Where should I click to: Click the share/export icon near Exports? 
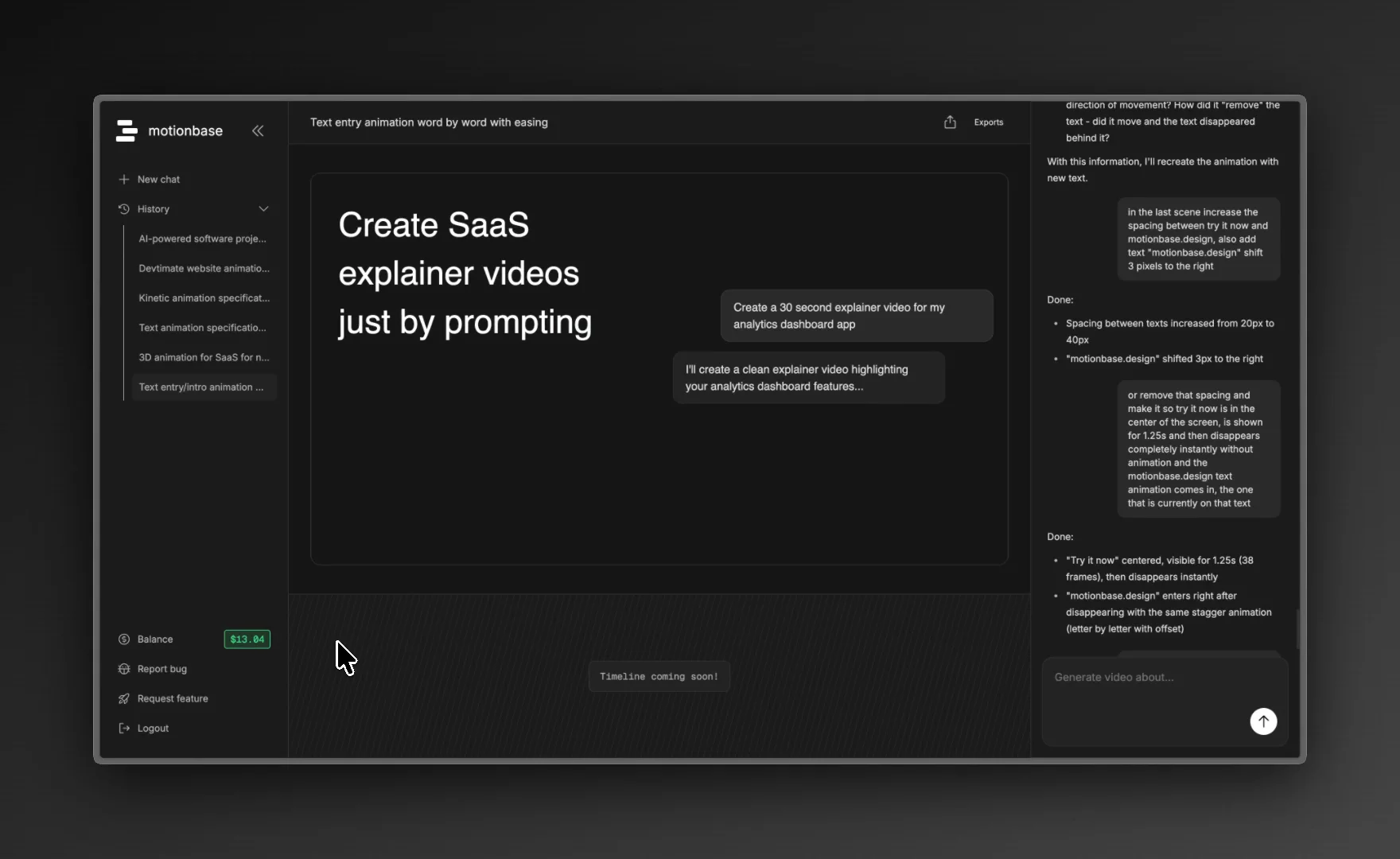[951, 122]
